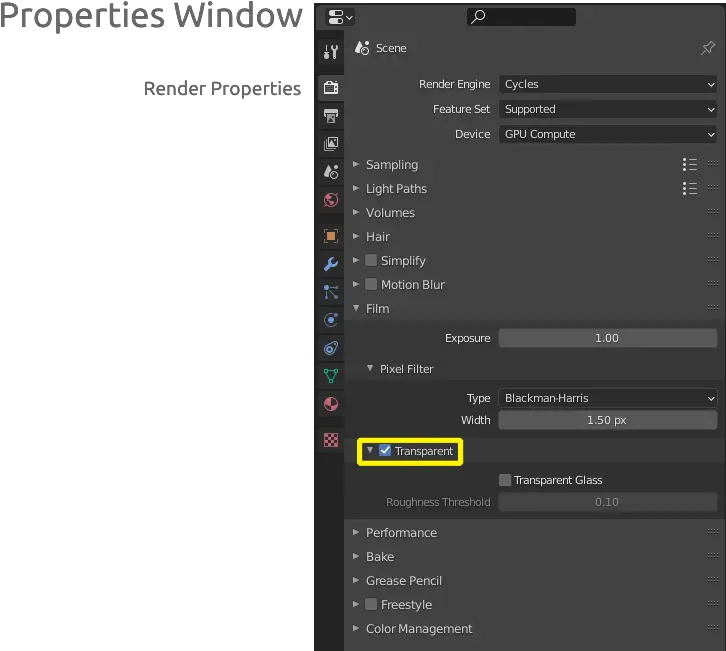Click the Roughness Threshold field 0.10

tap(607, 502)
